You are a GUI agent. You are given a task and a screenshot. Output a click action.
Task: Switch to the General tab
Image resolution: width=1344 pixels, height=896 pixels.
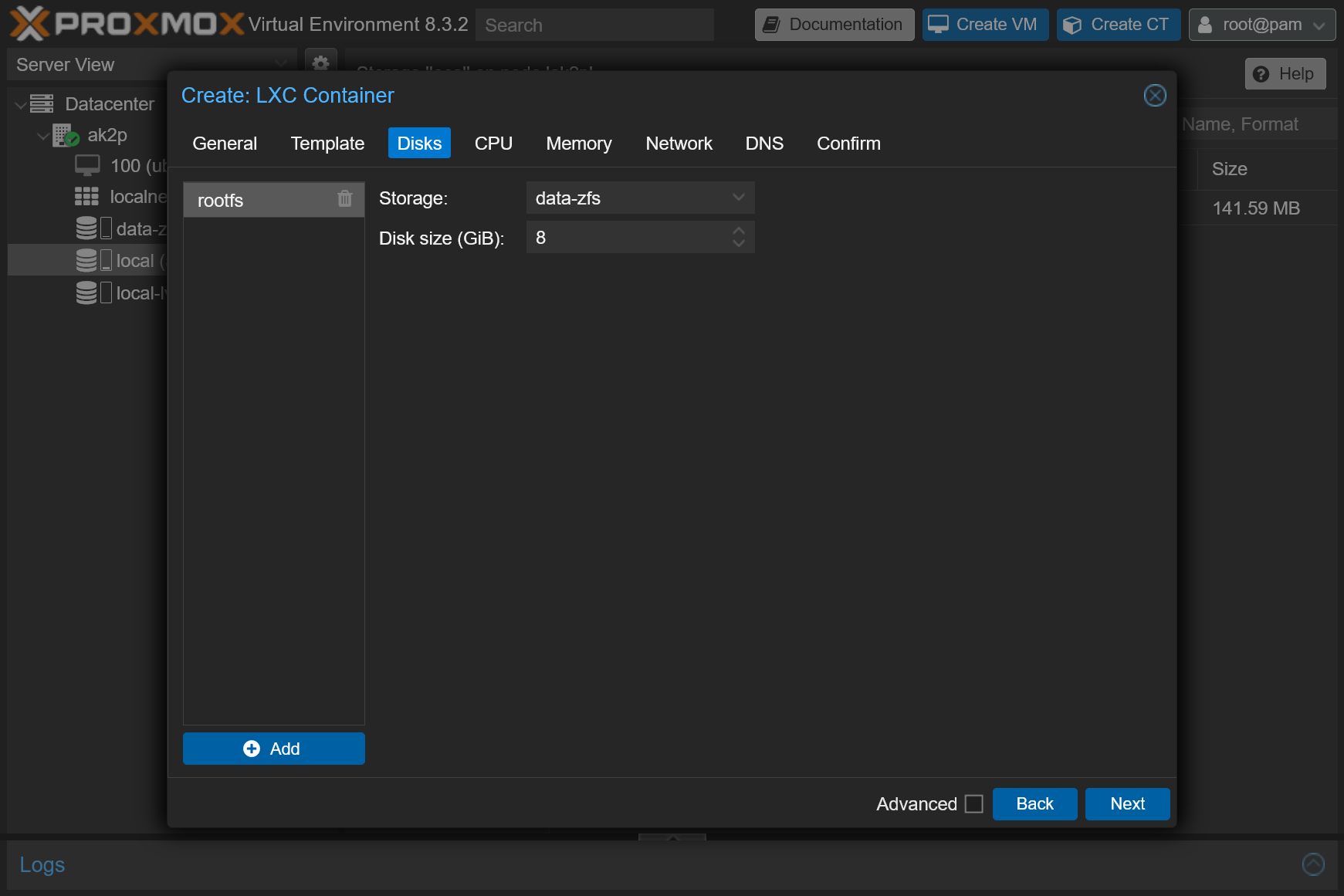225,144
